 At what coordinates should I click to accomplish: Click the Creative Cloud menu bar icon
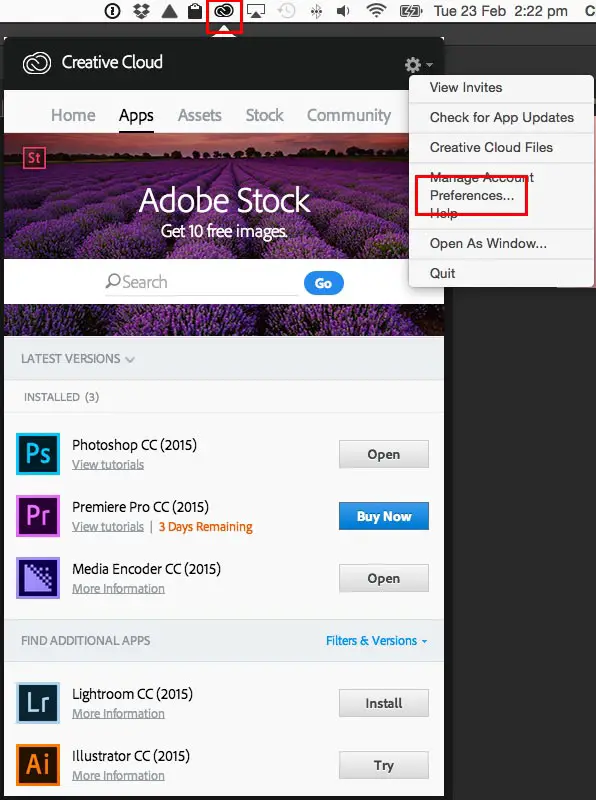click(224, 11)
